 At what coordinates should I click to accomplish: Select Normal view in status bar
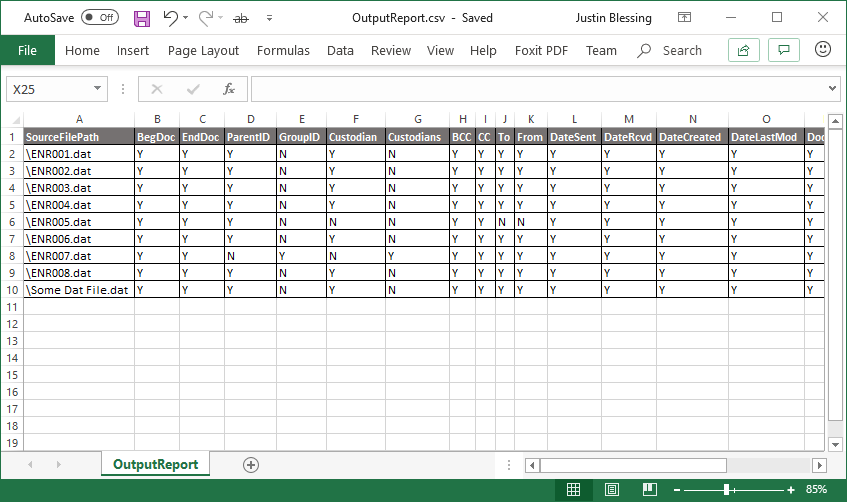pos(574,489)
